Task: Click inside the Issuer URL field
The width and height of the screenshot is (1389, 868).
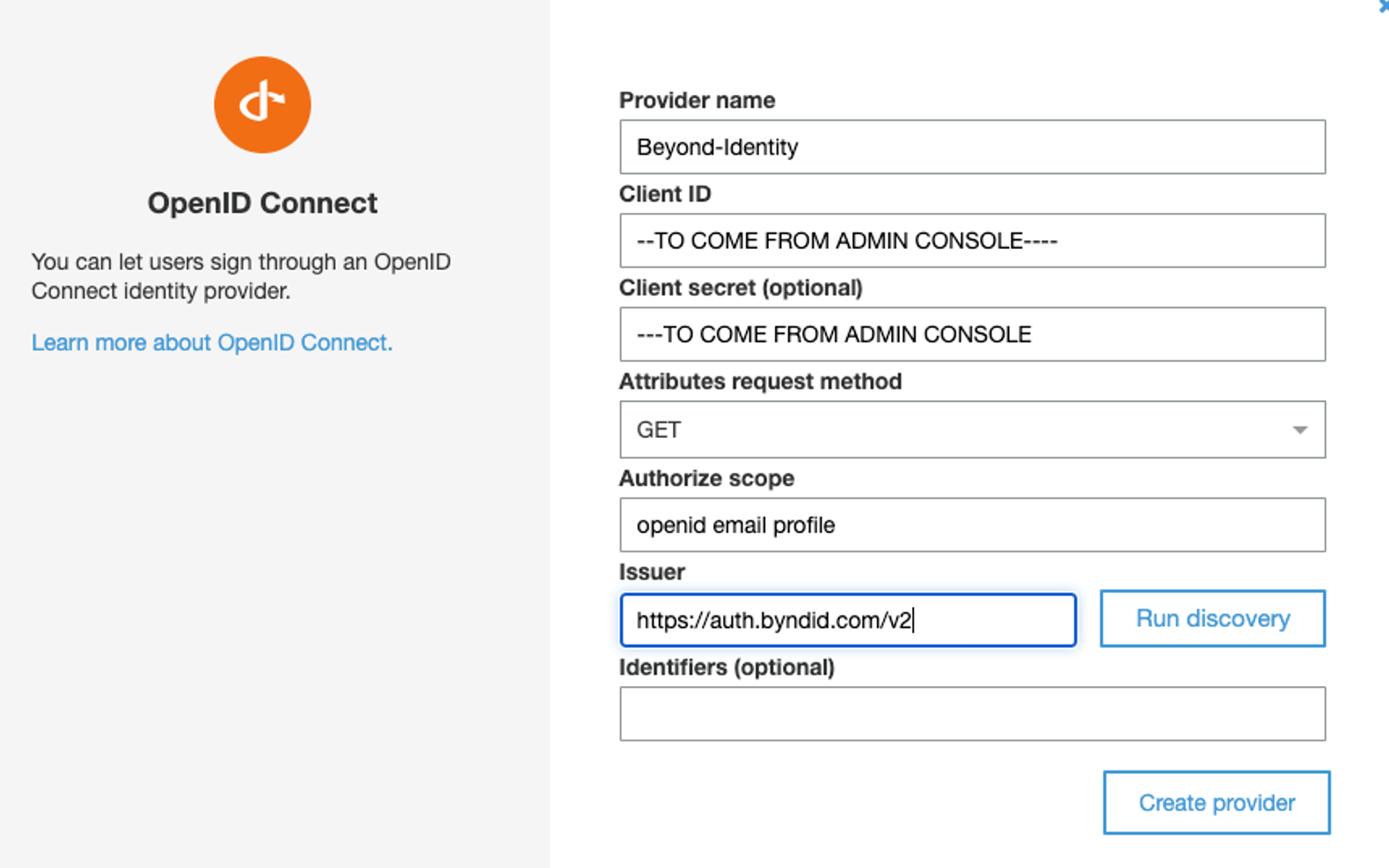Action: coord(848,620)
